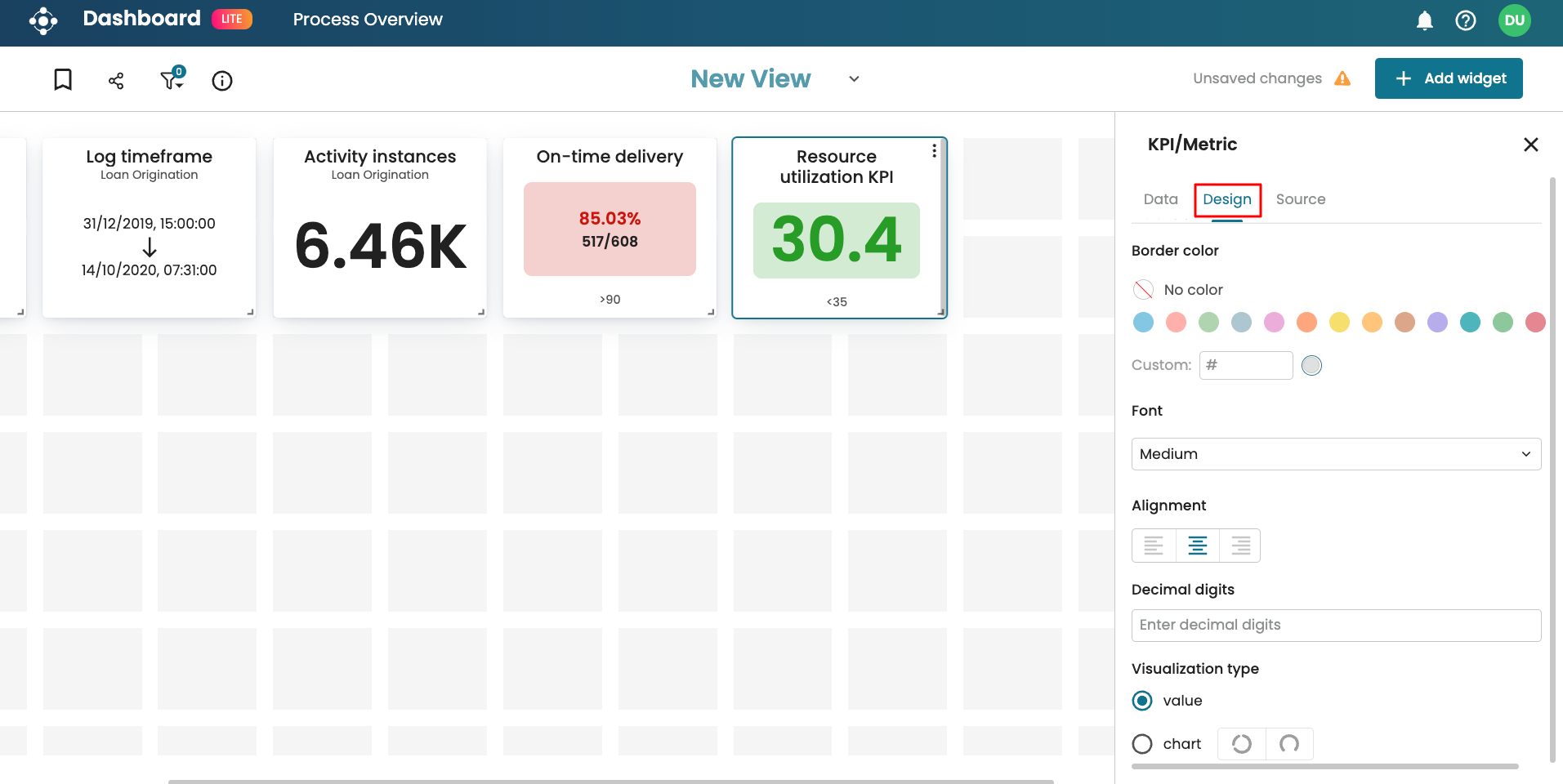Switch to the Data tab
The width and height of the screenshot is (1563, 784).
coord(1160,199)
